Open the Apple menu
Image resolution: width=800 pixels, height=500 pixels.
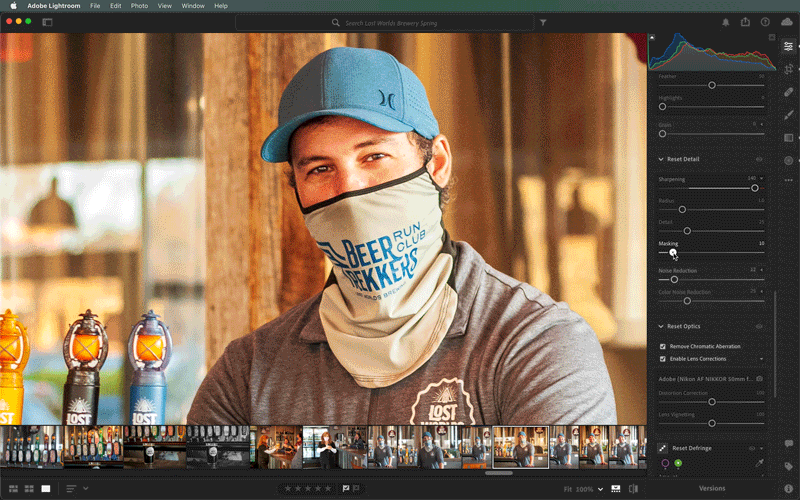point(14,6)
